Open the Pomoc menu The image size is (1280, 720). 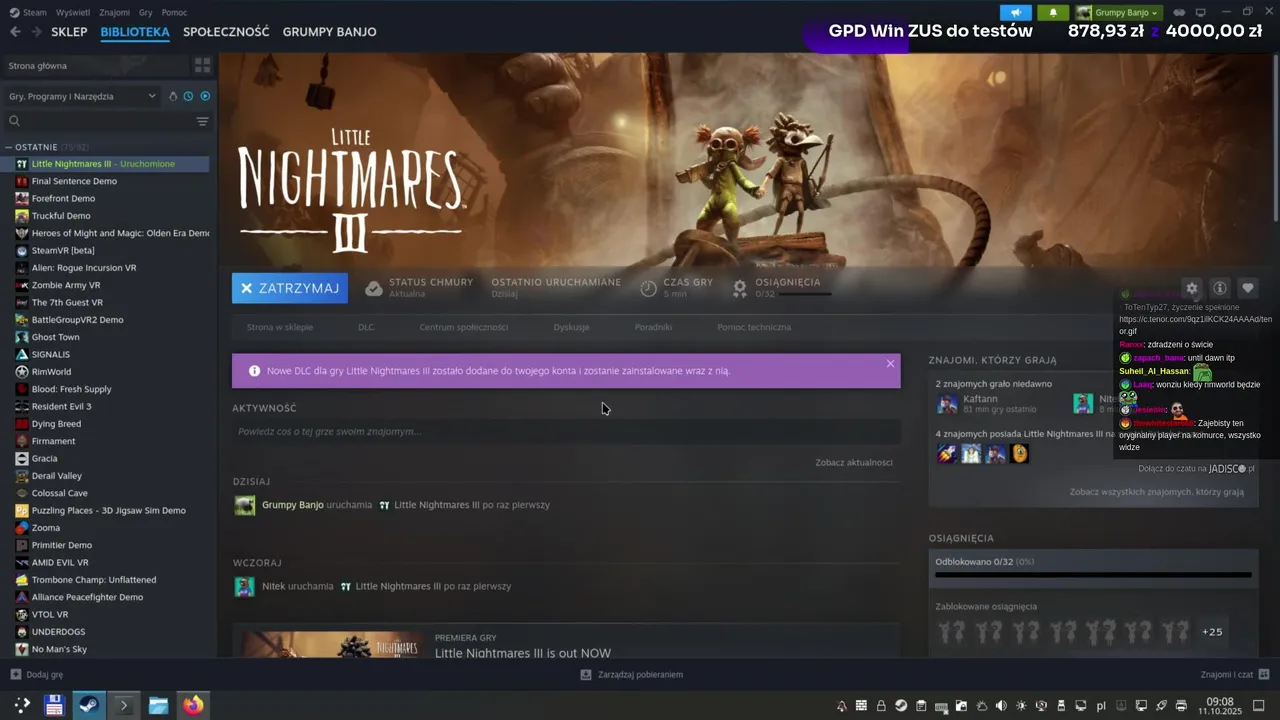pyautogui.click(x=174, y=12)
